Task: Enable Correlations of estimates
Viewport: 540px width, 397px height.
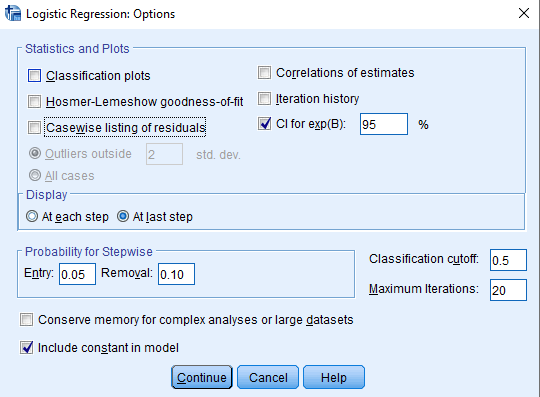Action: (264, 73)
